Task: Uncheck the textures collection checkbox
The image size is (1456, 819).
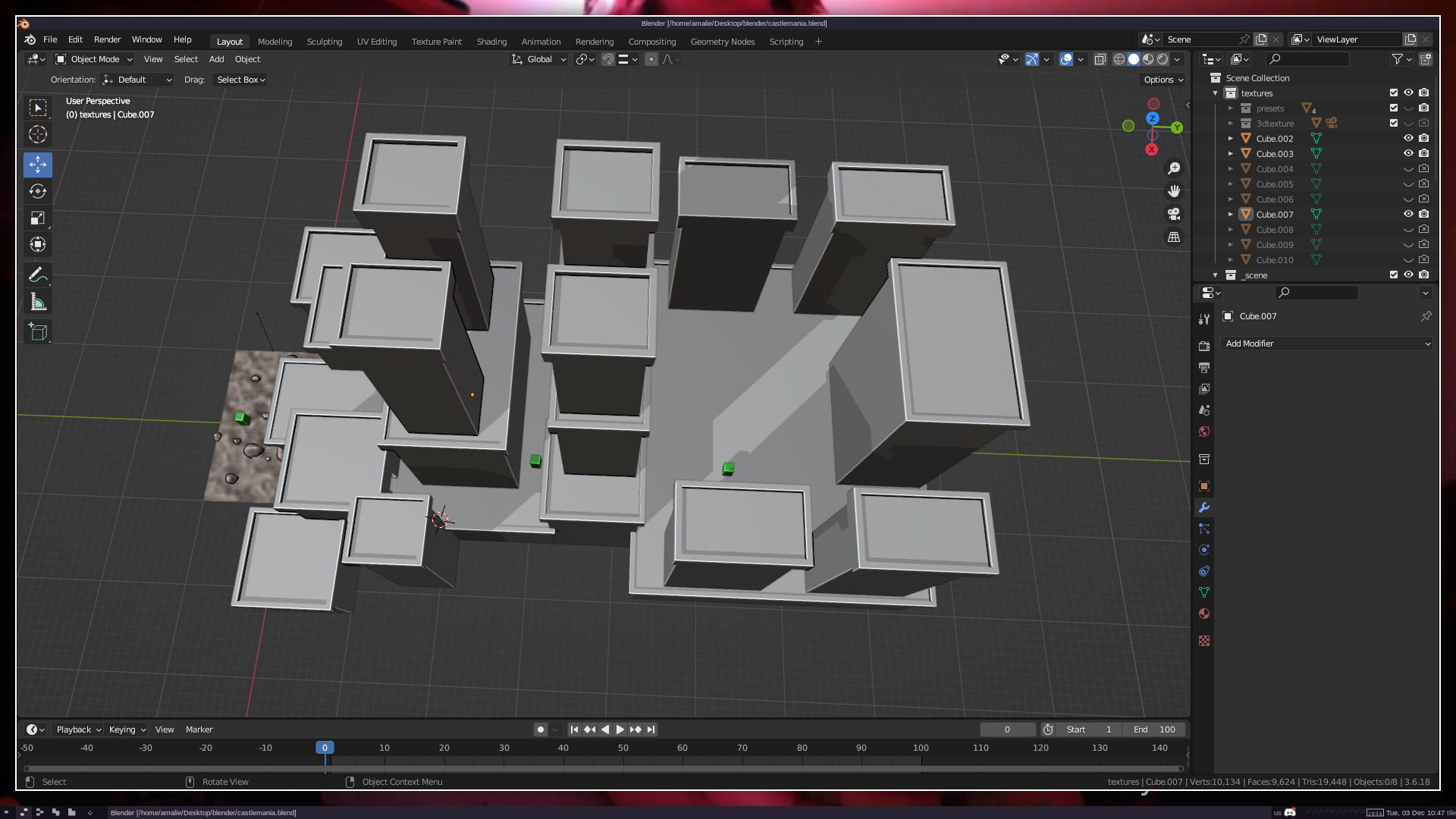Action: [x=1394, y=93]
